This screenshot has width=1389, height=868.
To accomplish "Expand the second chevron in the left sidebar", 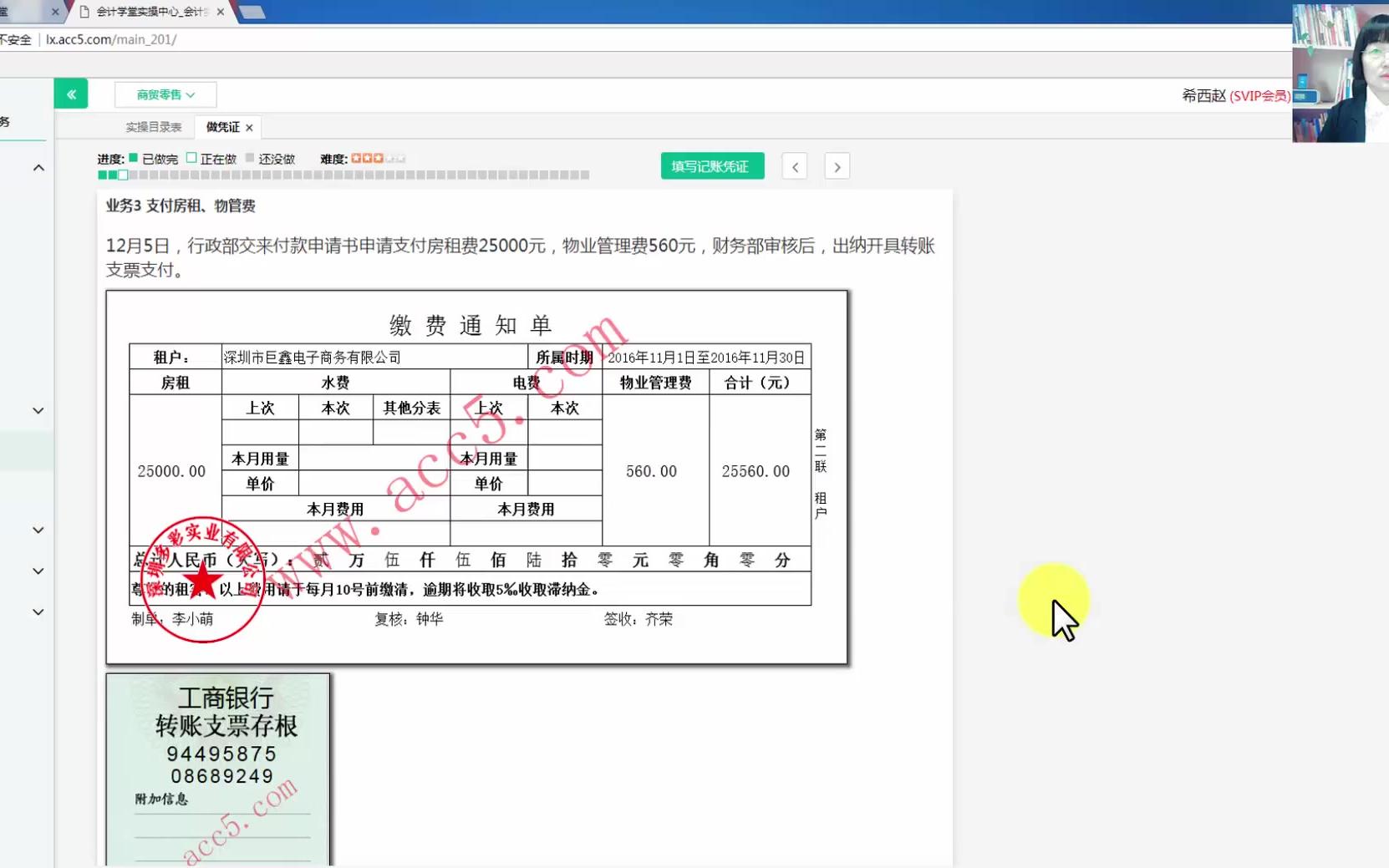I will 38,410.
